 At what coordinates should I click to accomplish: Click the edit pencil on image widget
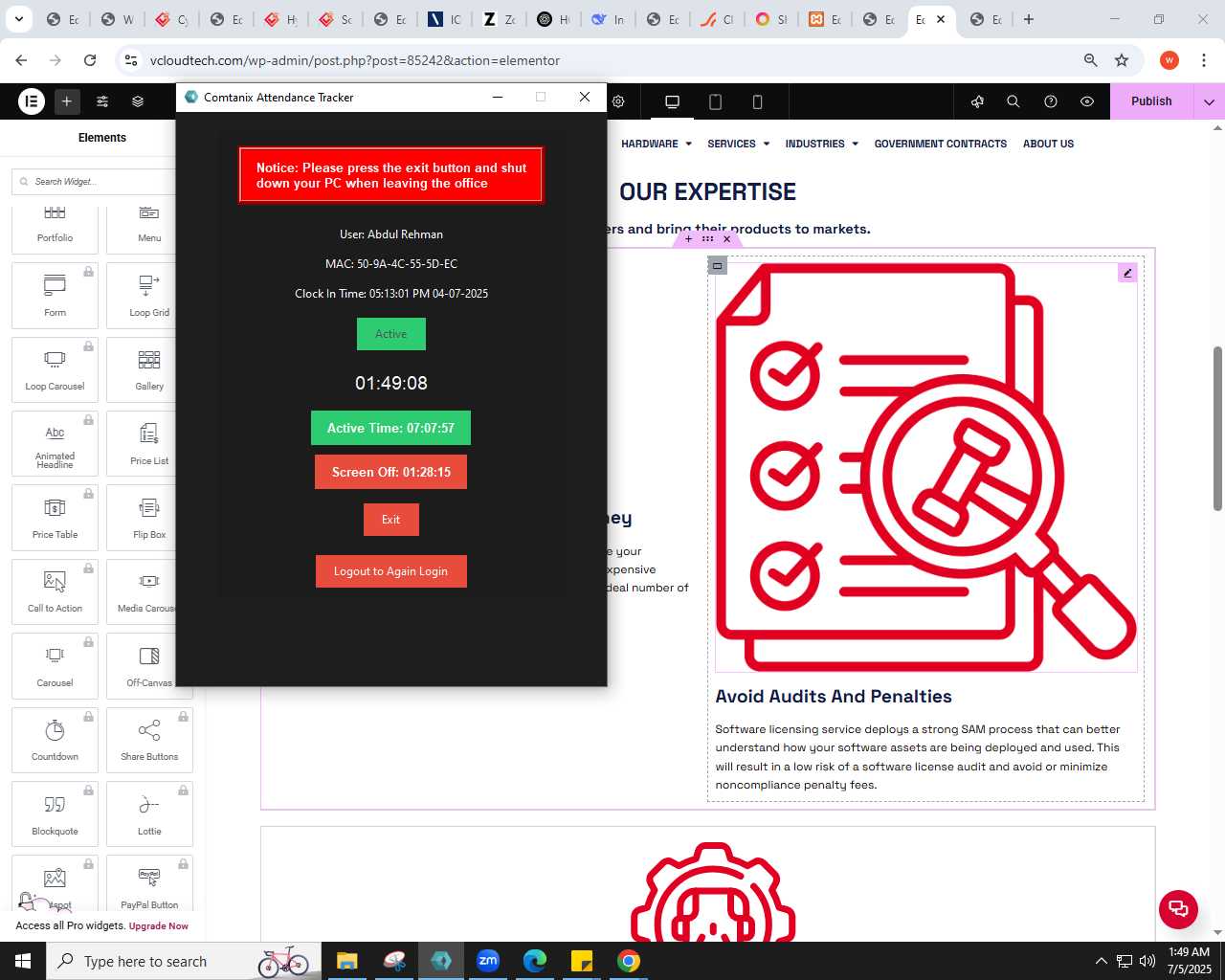pos(1127,273)
